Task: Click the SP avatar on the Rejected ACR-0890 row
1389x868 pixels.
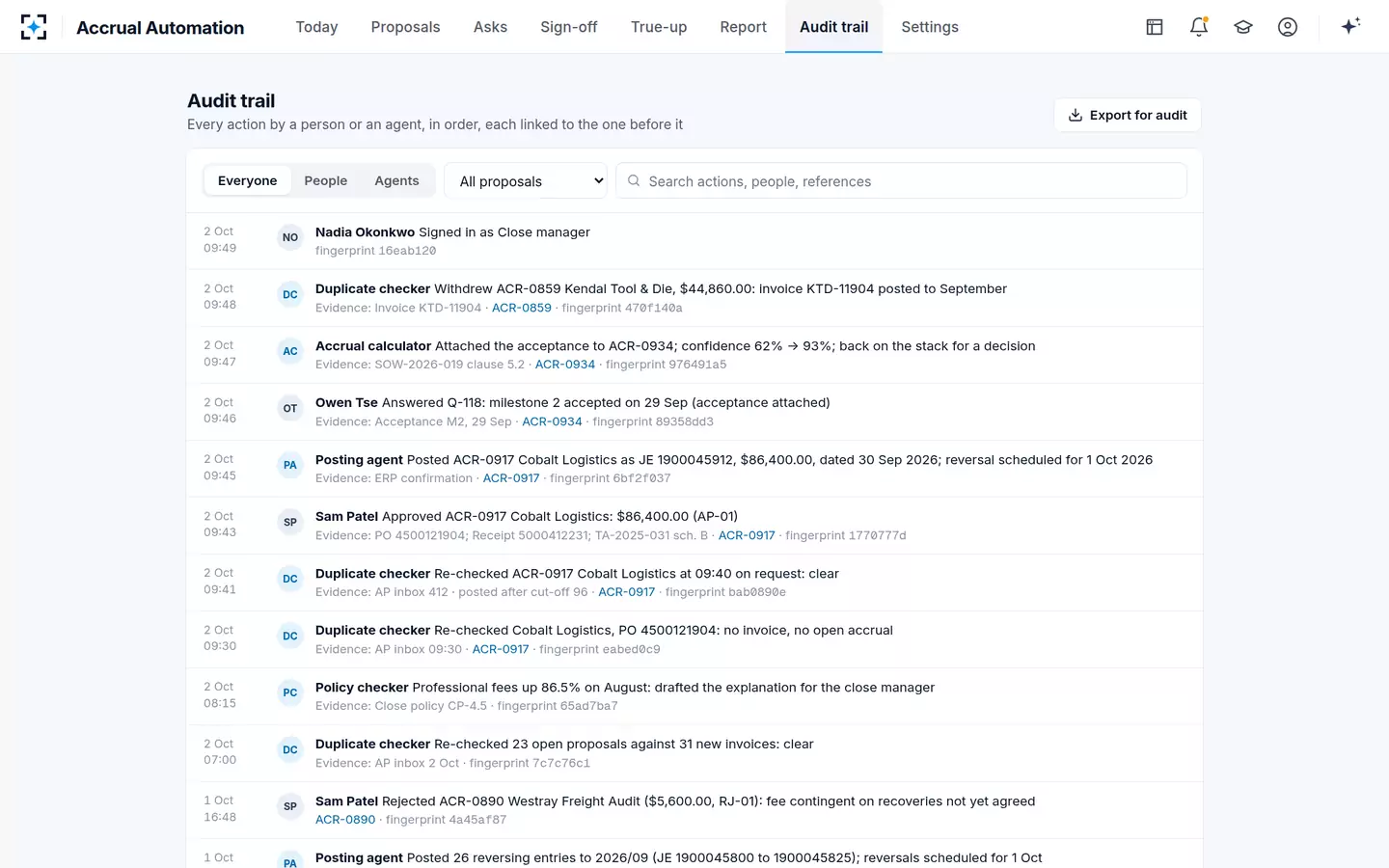Action: coord(290,806)
